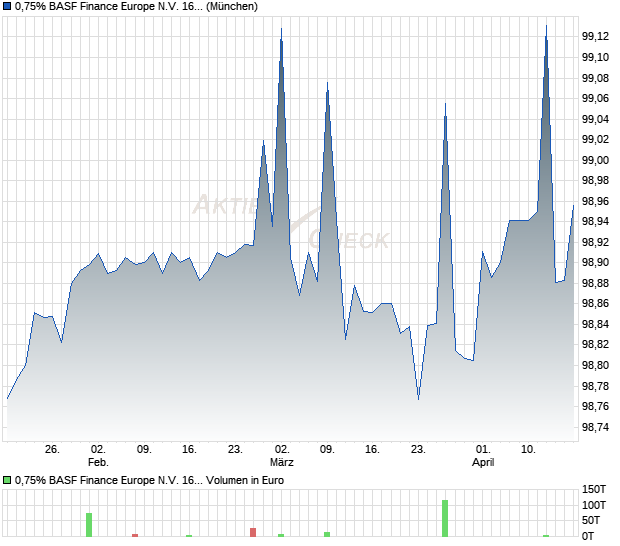Click the x-axis date label 10.
This screenshot has width=620, height=546.
(528, 450)
